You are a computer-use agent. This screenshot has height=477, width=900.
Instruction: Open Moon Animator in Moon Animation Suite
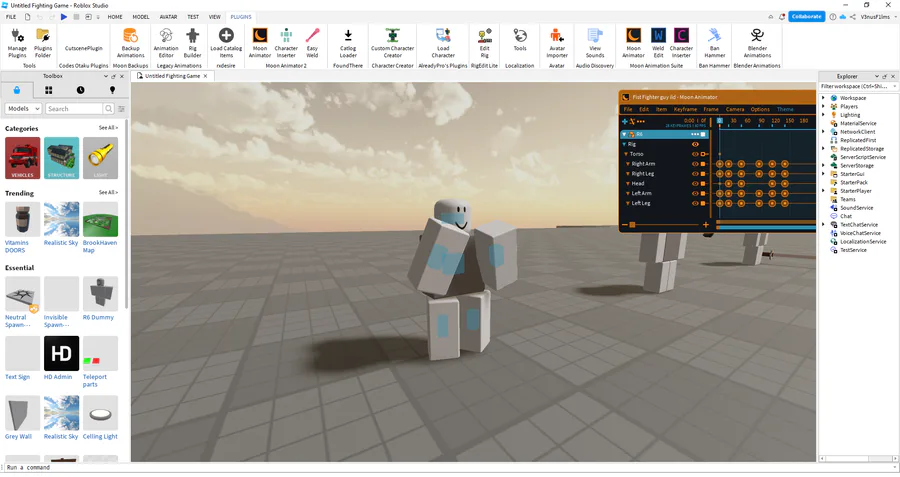point(633,43)
